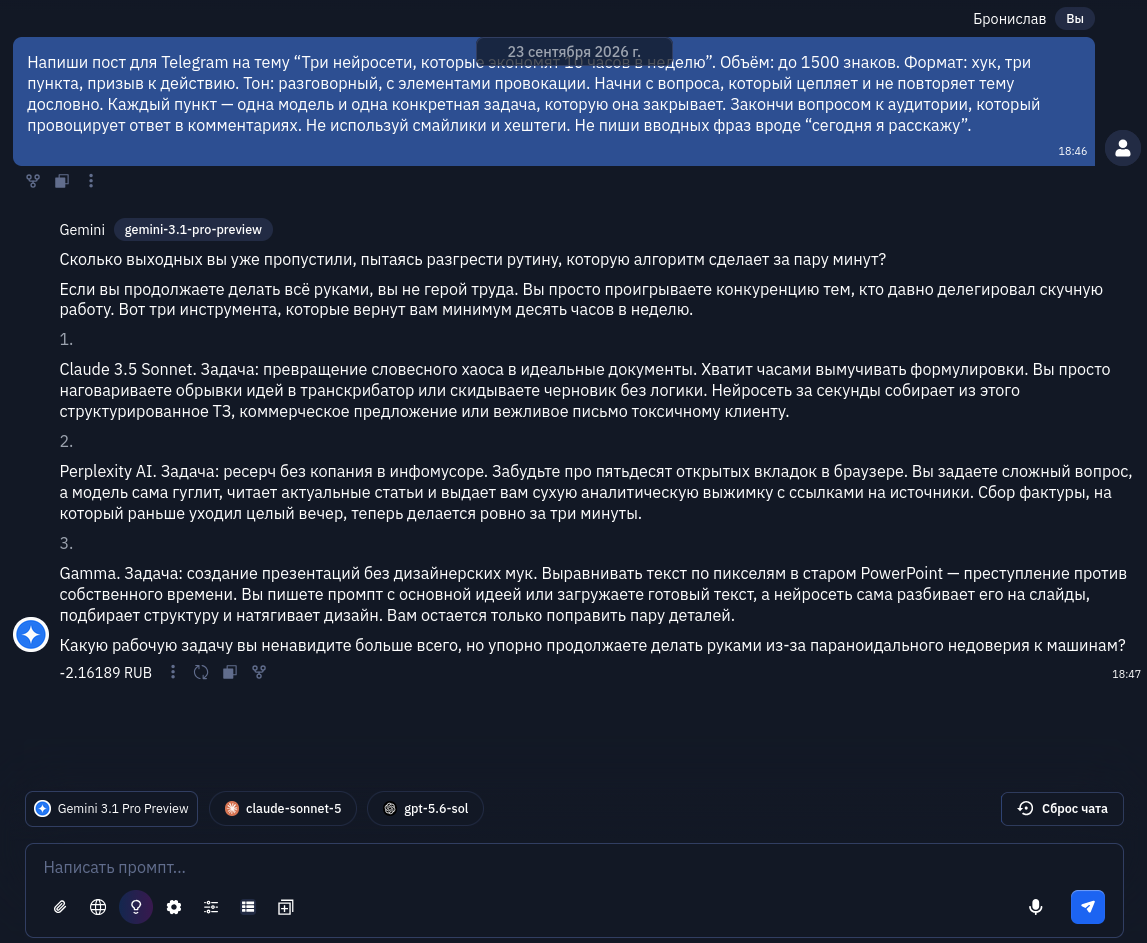The width and height of the screenshot is (1147, 943).
Task: Click into the Написать промпт input field
Action: pyautogui.click(x=574, y=868)
